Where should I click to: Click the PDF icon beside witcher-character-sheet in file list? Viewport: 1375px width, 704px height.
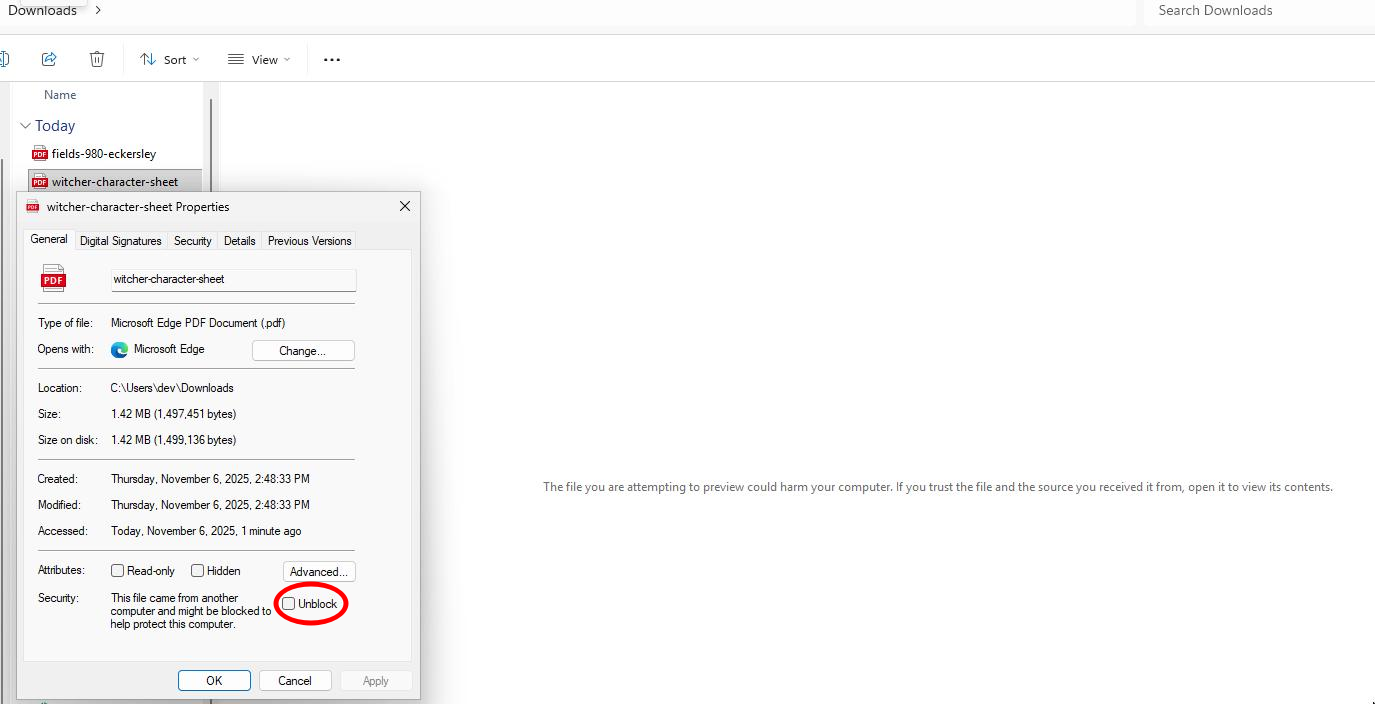[40, 182]
